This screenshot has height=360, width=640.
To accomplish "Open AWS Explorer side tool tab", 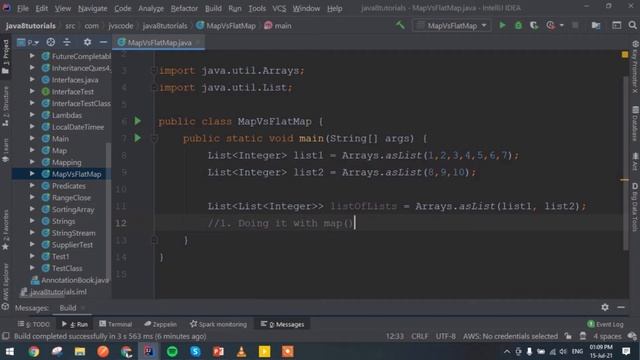I will pos(5,286).
